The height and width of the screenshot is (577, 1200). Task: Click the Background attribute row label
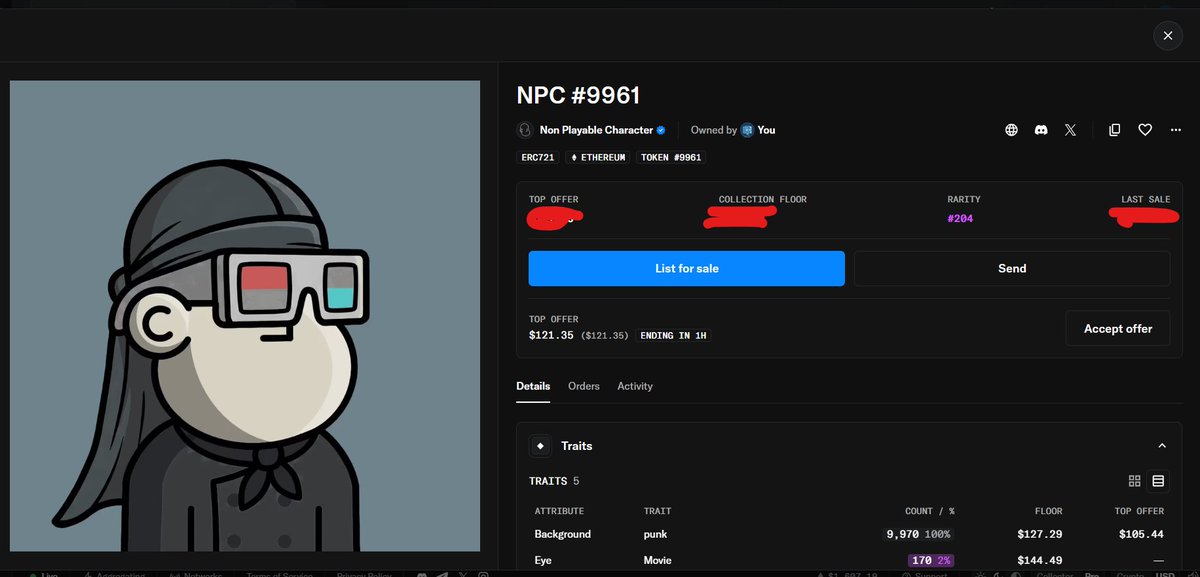562,534
